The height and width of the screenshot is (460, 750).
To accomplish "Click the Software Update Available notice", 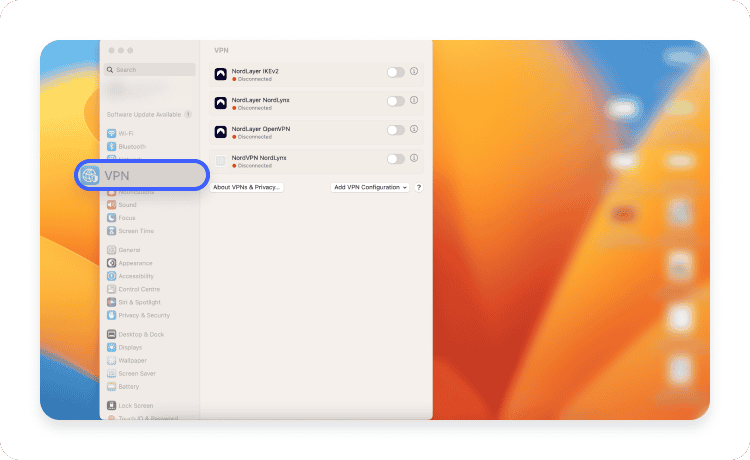I will point(149,115).
